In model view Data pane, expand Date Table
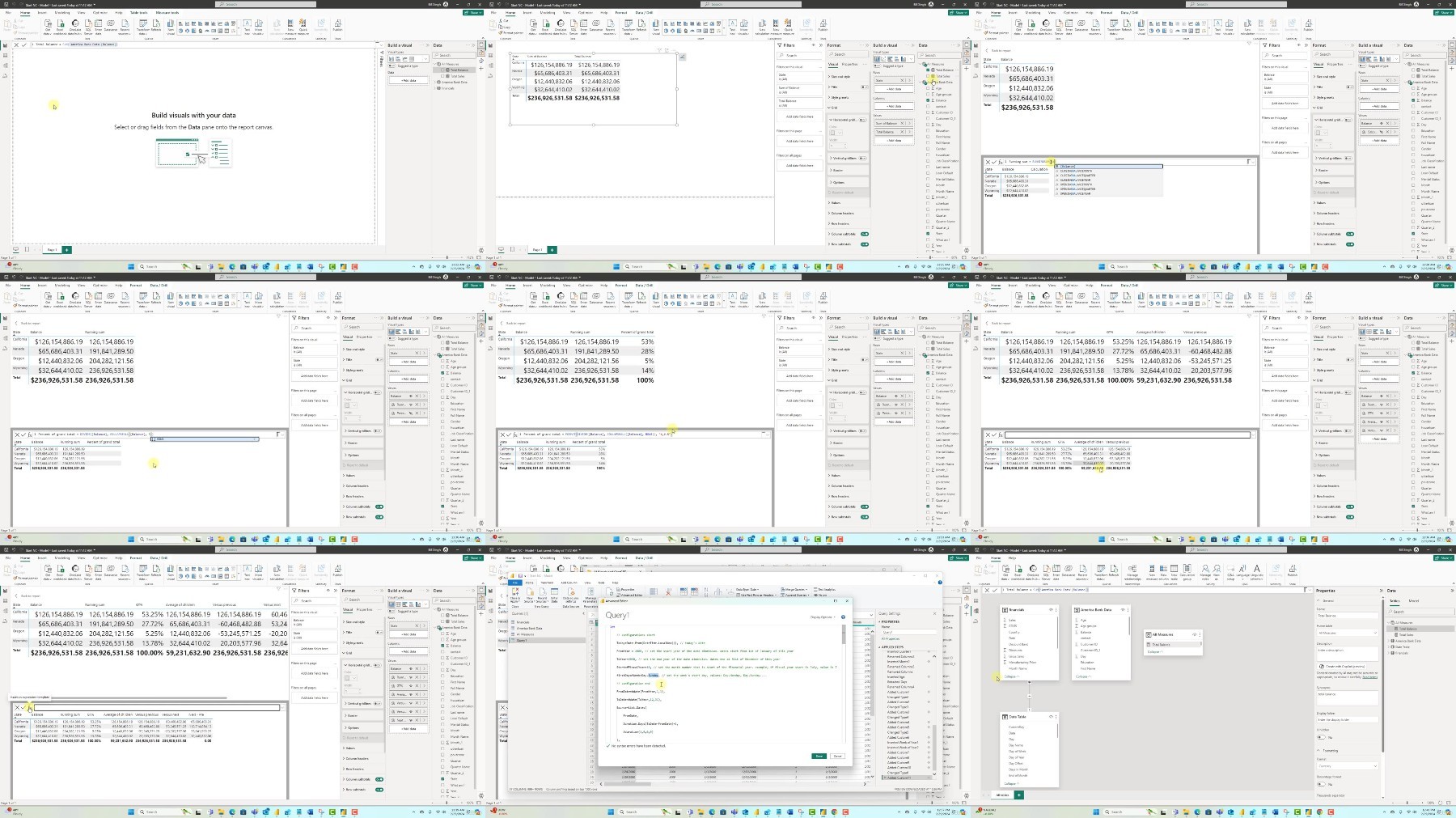Viewport: 1456px width, 818px height. [x=1389, y=646]
